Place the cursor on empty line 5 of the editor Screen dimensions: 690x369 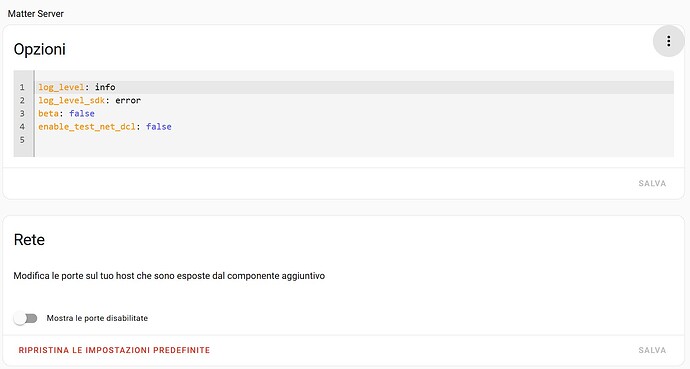[x=354, y=140]
